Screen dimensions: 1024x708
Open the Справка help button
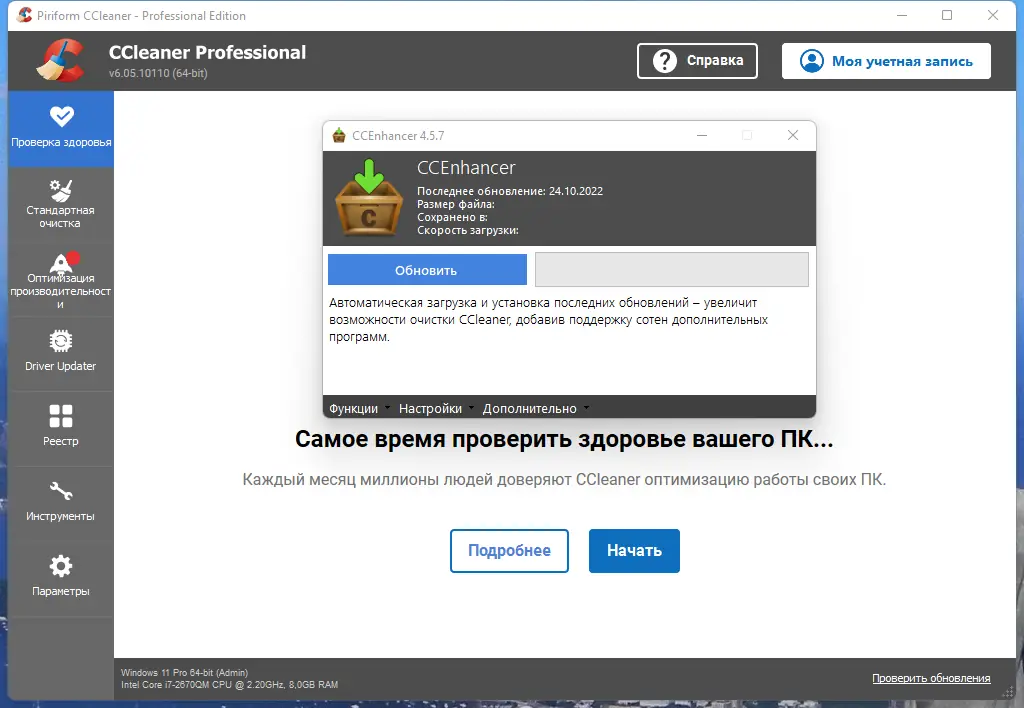(697, 61)
